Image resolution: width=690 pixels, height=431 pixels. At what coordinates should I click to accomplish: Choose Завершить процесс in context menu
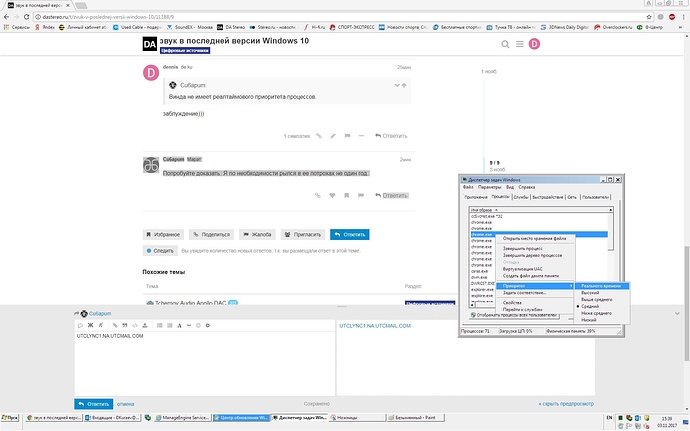(x=523, y=249)
